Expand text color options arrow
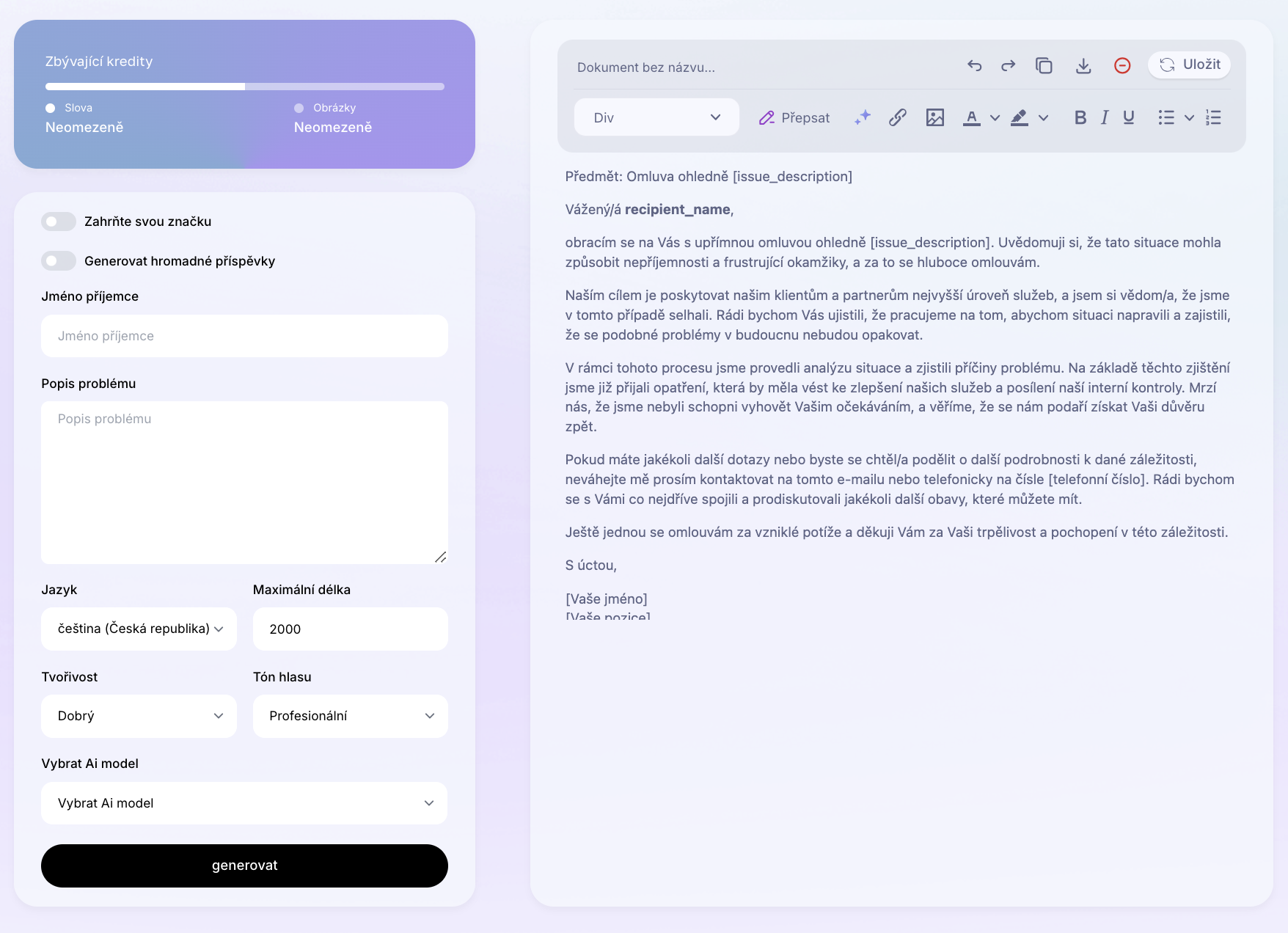The height and width of the screenshot is (933, 1288). 995,117
